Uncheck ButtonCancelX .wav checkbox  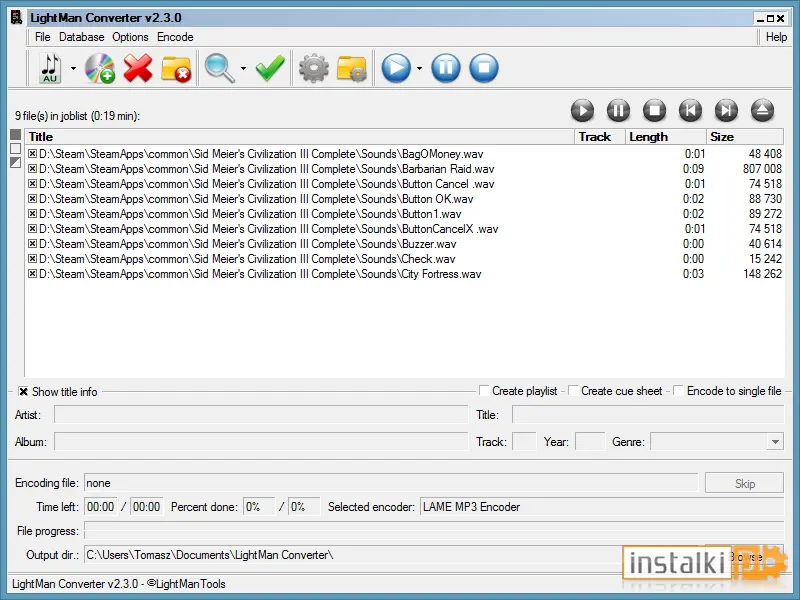click(32, 229)
